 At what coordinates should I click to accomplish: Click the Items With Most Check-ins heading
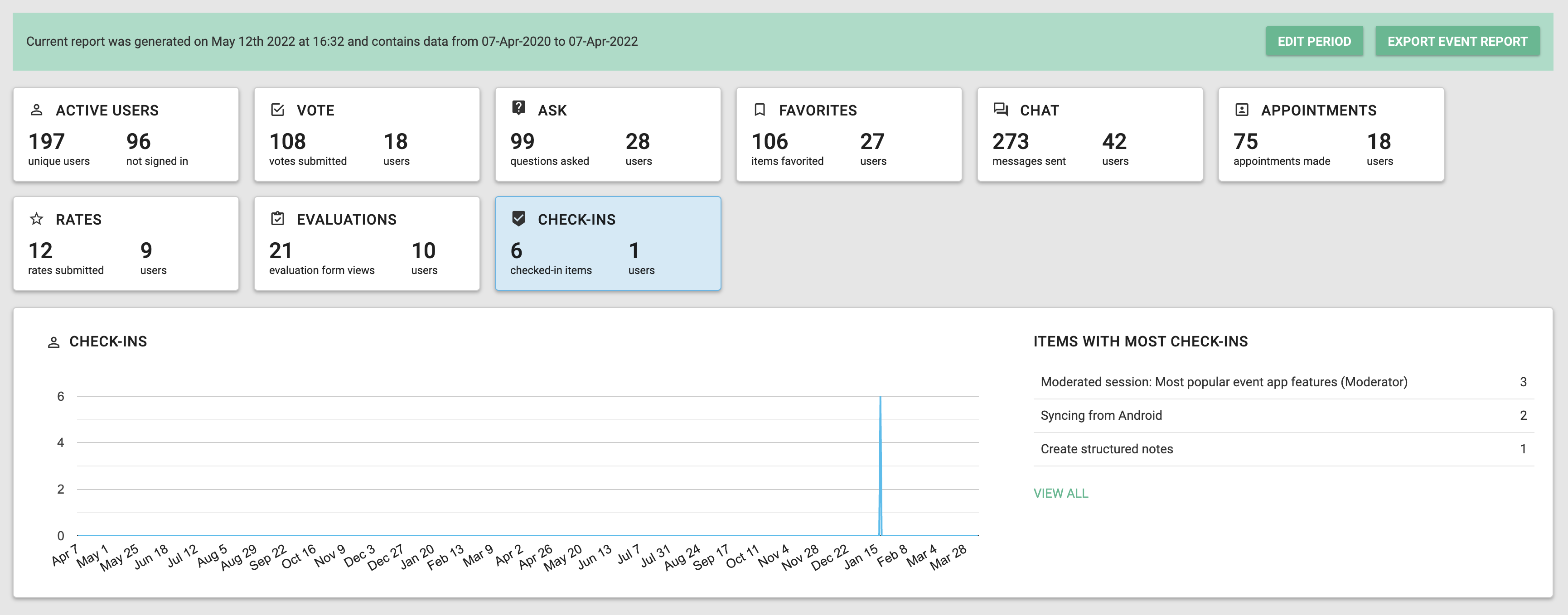tap(1140, 342)
